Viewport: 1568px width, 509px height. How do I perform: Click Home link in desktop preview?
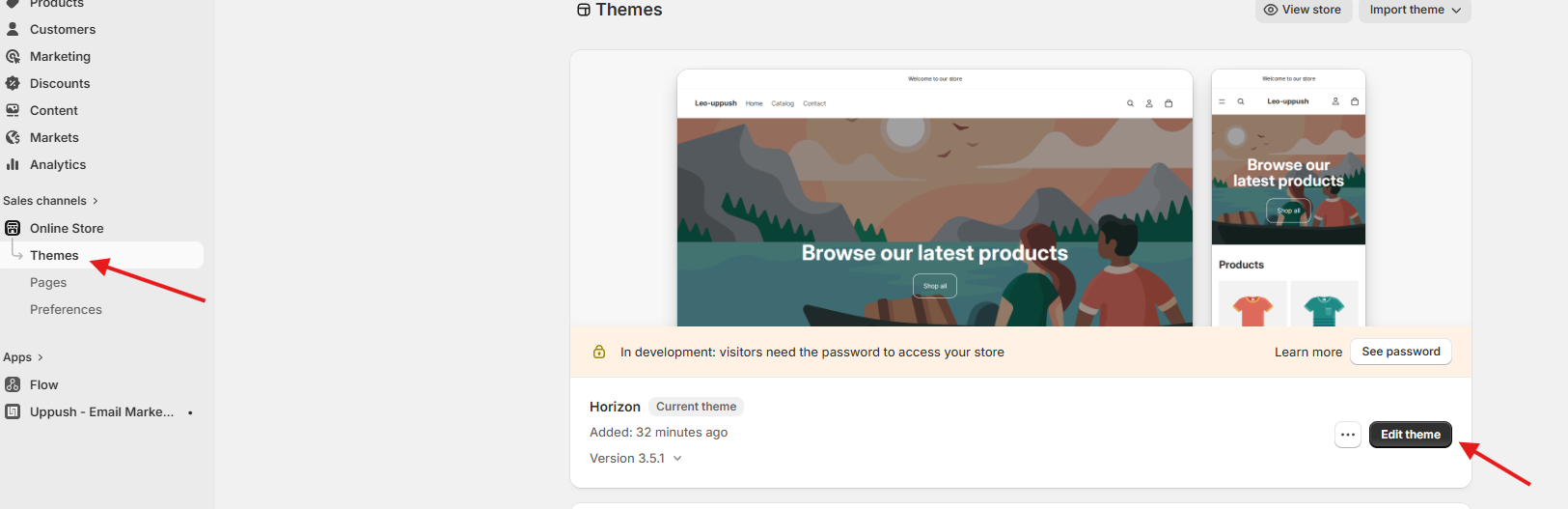(x=755, y=103)
